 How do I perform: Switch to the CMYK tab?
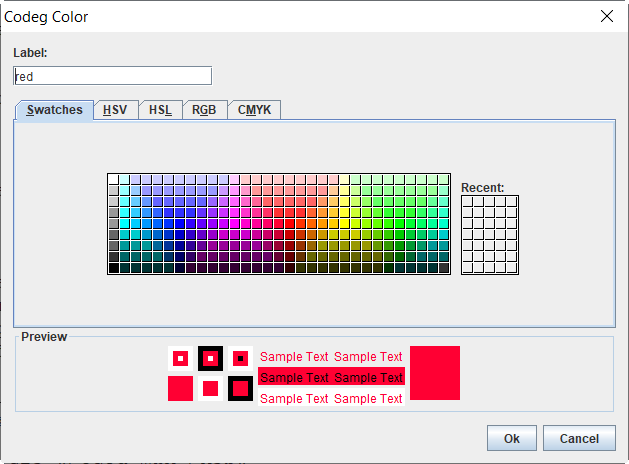254,110
